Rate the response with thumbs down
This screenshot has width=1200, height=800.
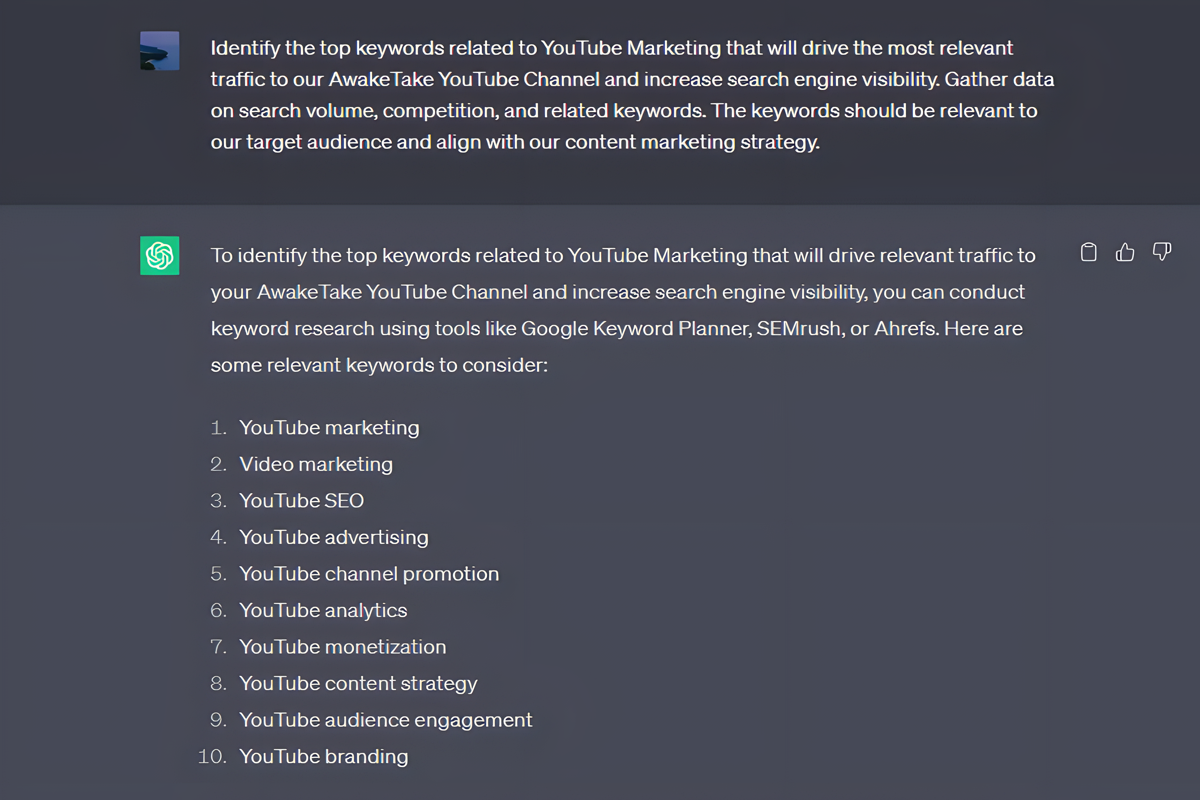(x=1161, y=252)
